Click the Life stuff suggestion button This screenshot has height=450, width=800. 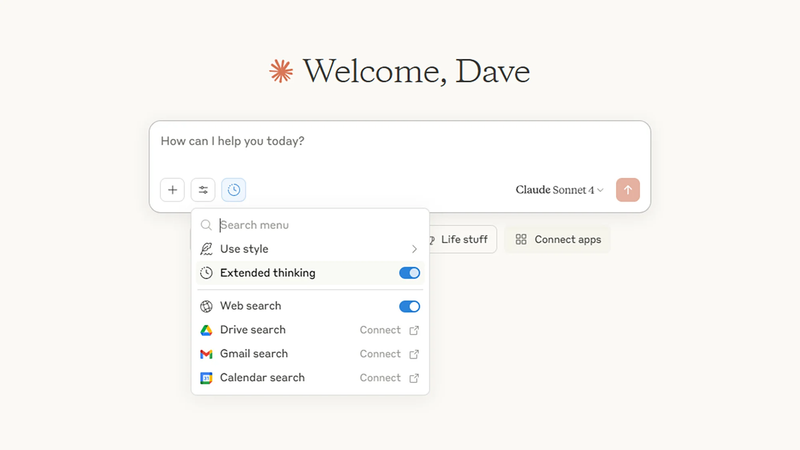click(x=462, y=239)
